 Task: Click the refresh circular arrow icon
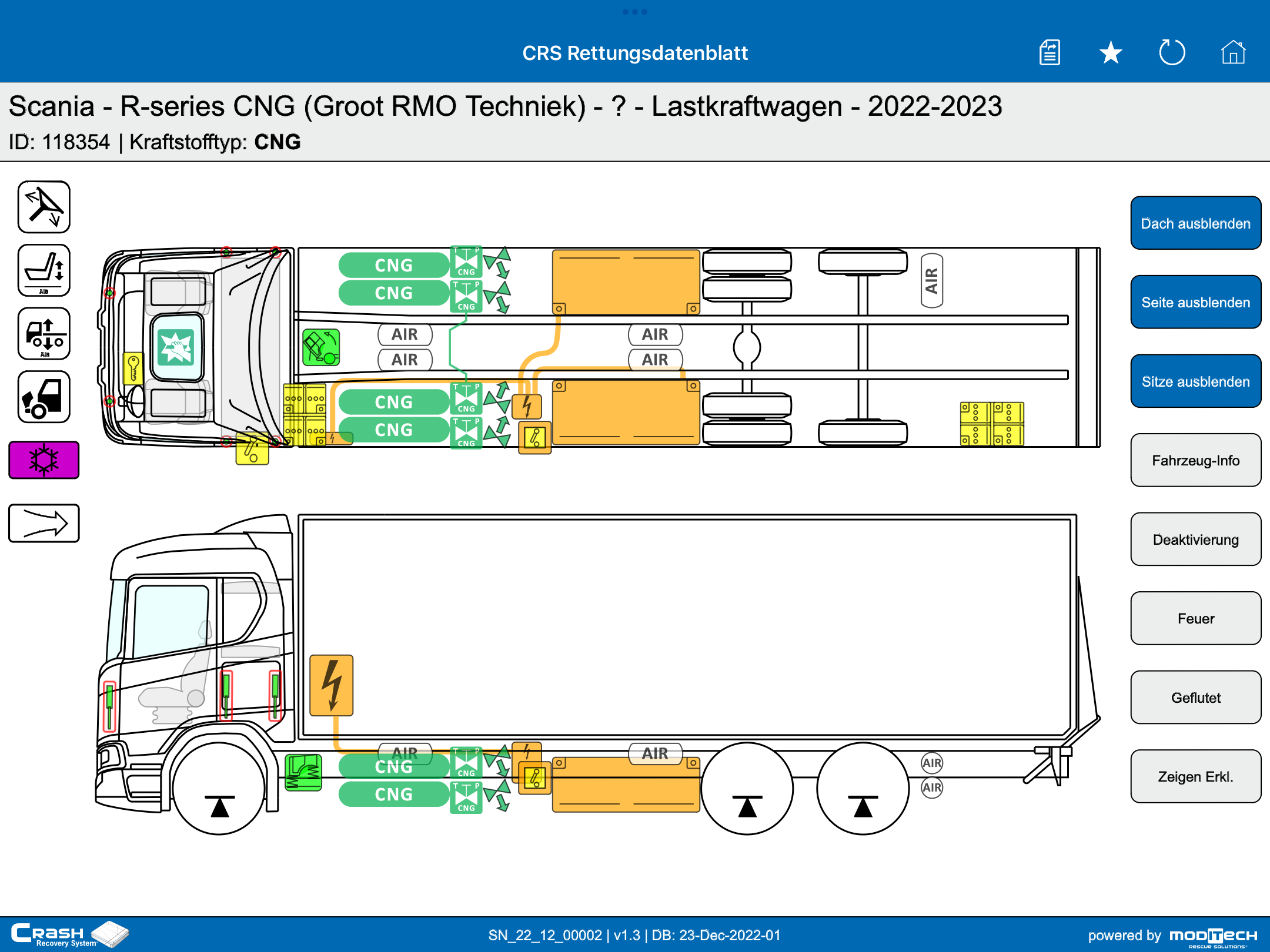click(1172, 52)
